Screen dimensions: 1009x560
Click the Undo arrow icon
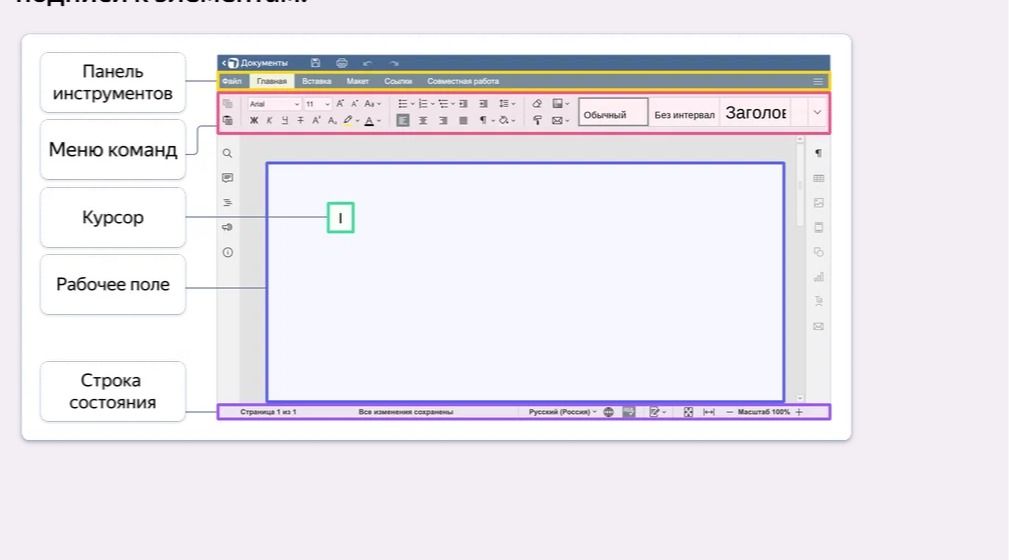(367, 63)
